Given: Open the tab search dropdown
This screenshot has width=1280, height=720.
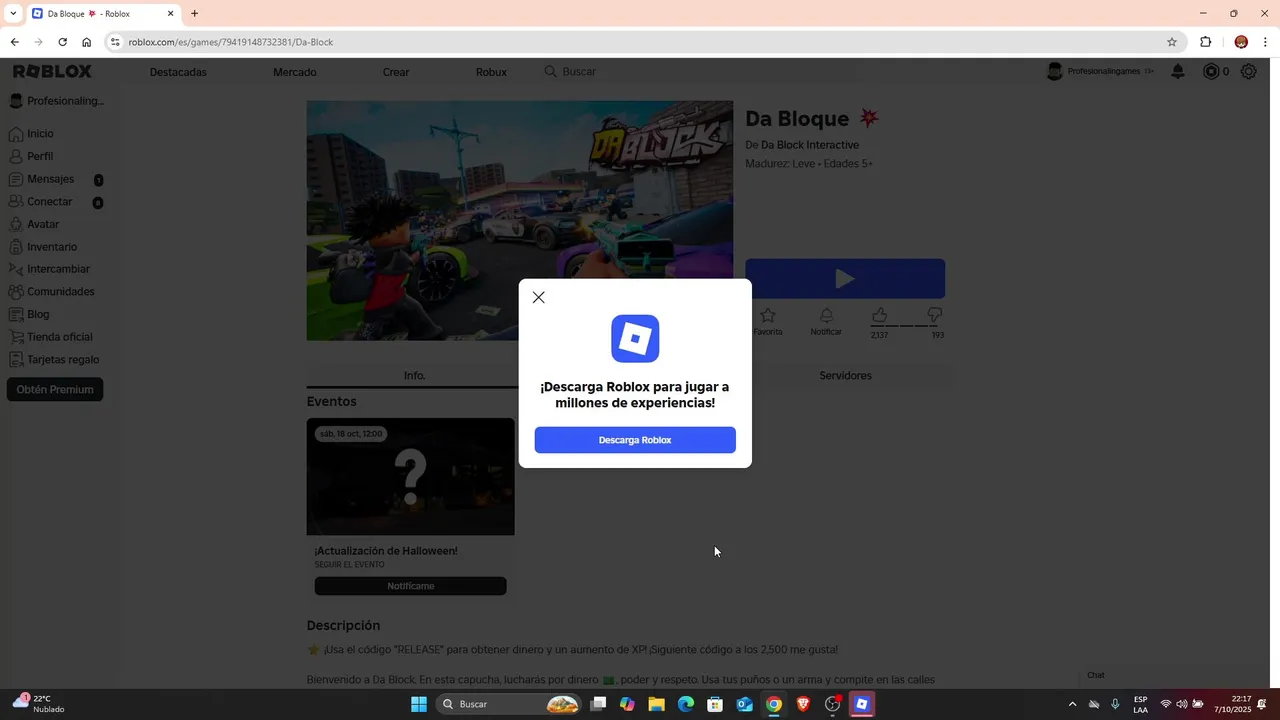Looking at the screenshot, I should pyautogui.click(x=13, y=14).
